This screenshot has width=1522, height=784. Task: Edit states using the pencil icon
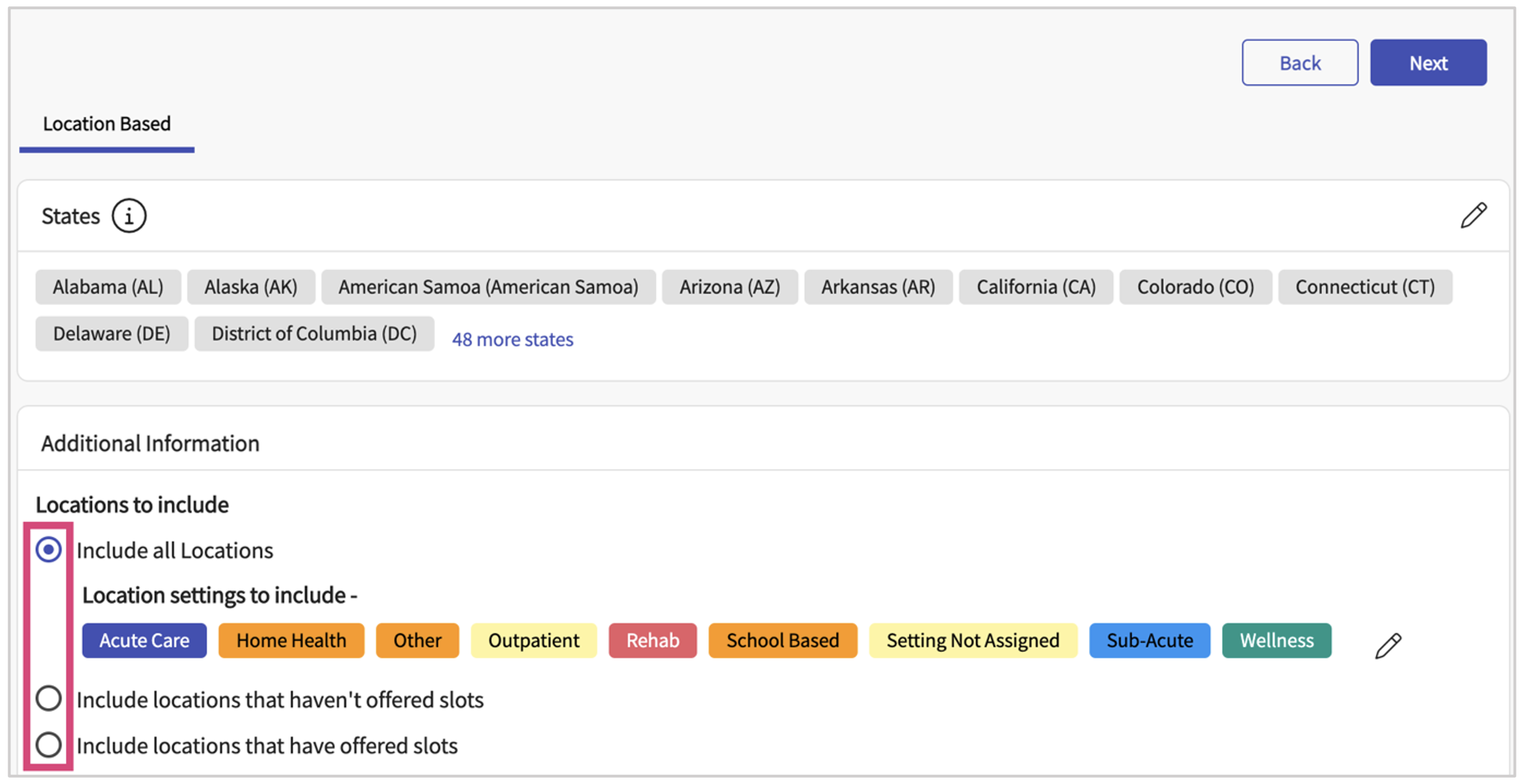(1473, 215)
